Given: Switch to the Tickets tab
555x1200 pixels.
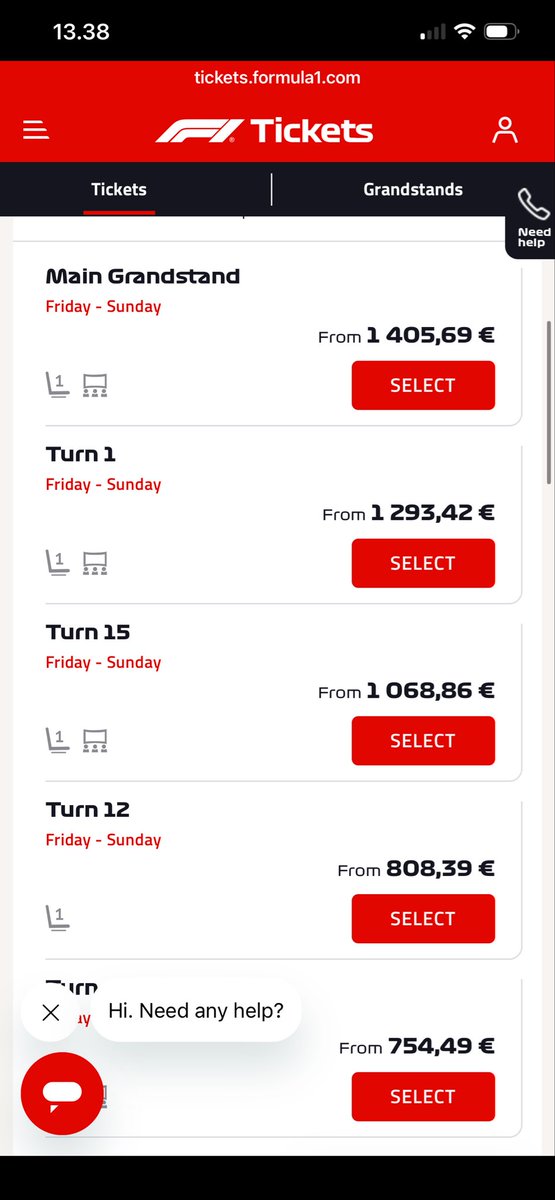Looking at the screenshot, I should click(119, 189).
